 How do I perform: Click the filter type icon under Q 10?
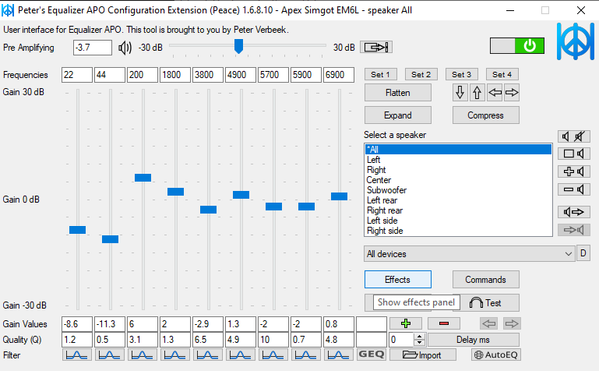click(273, 355)
